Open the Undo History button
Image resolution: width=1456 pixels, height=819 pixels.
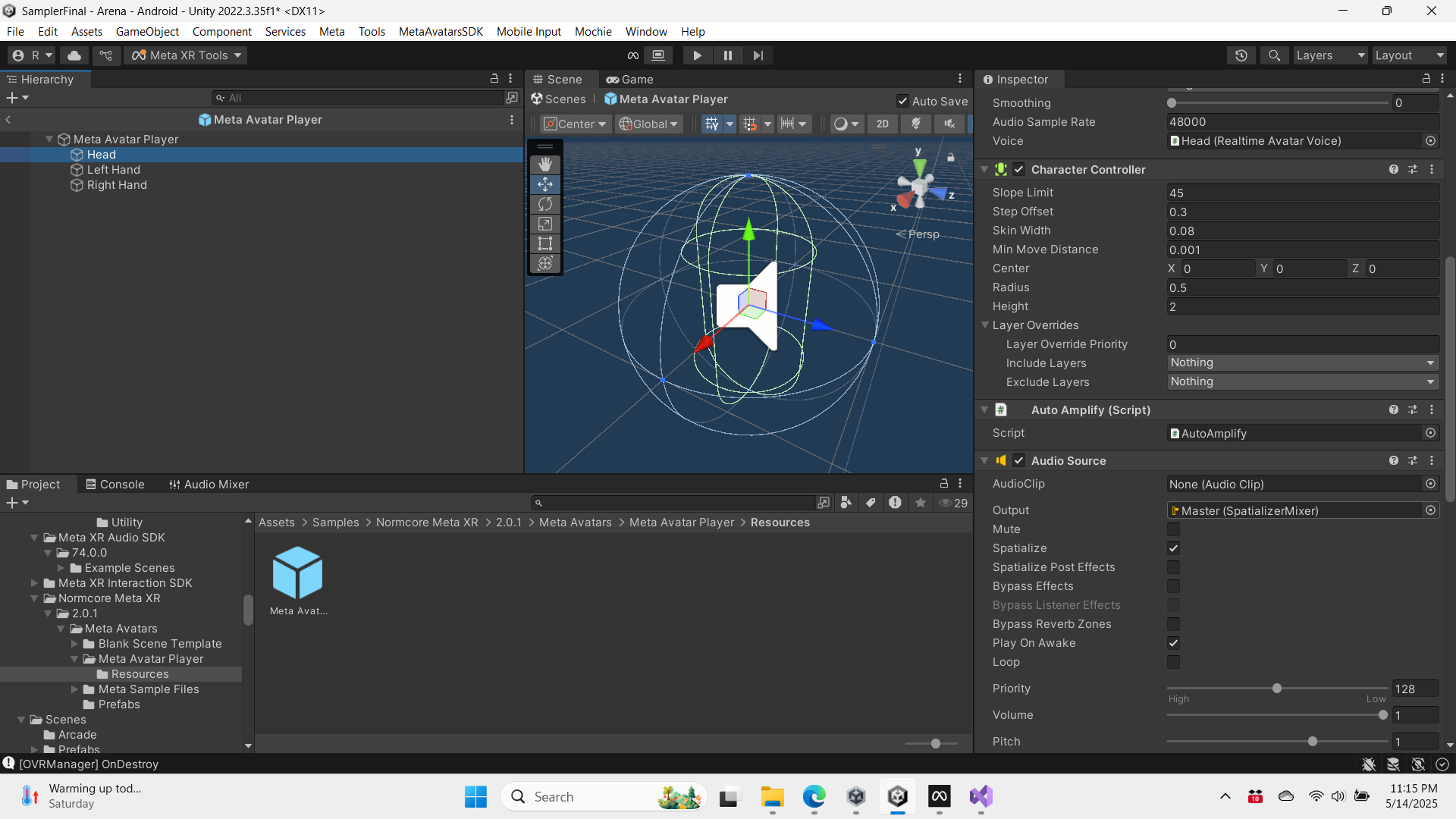(1241, 55)
